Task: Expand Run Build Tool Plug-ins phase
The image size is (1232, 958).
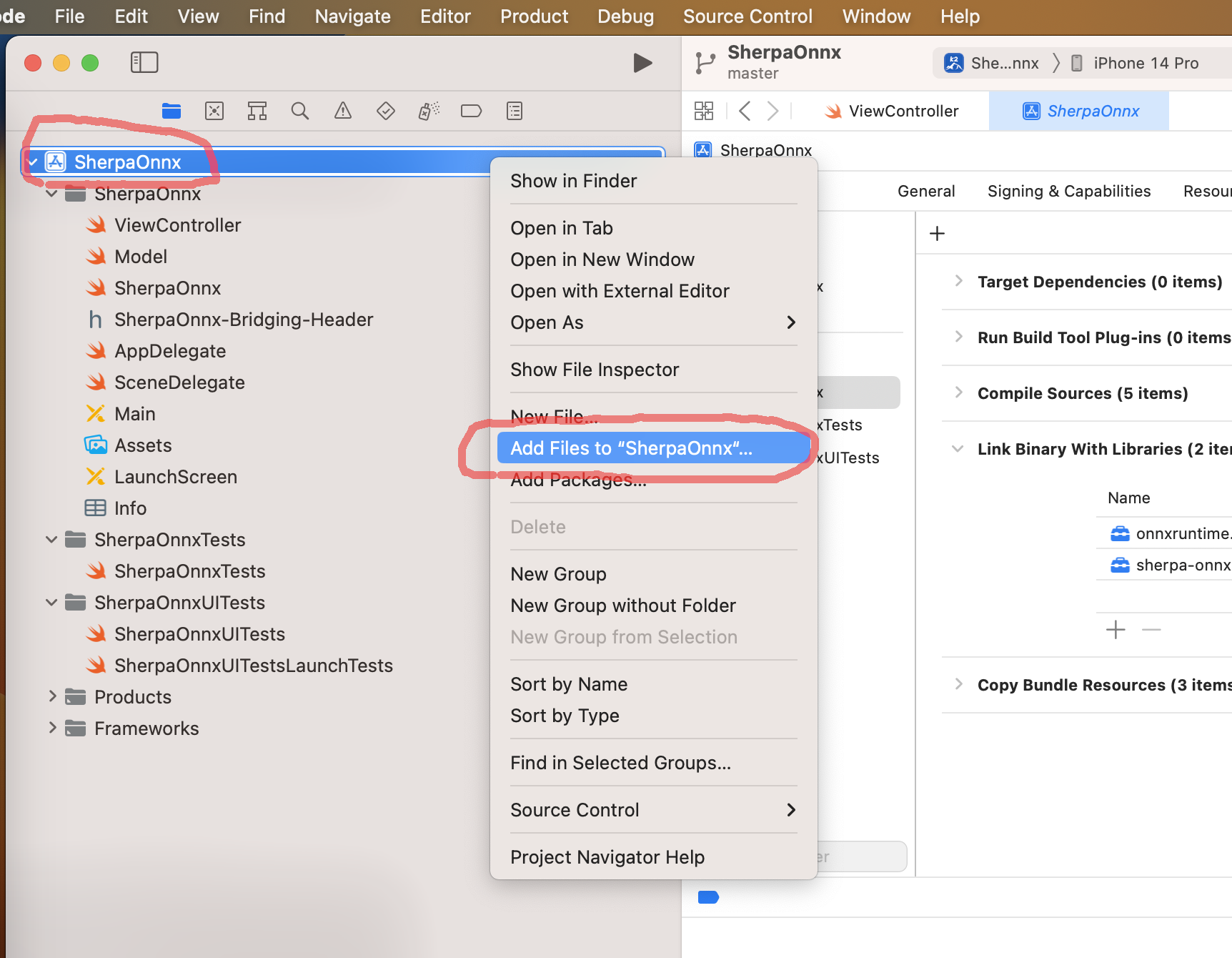Action: [x=959, y=337]
